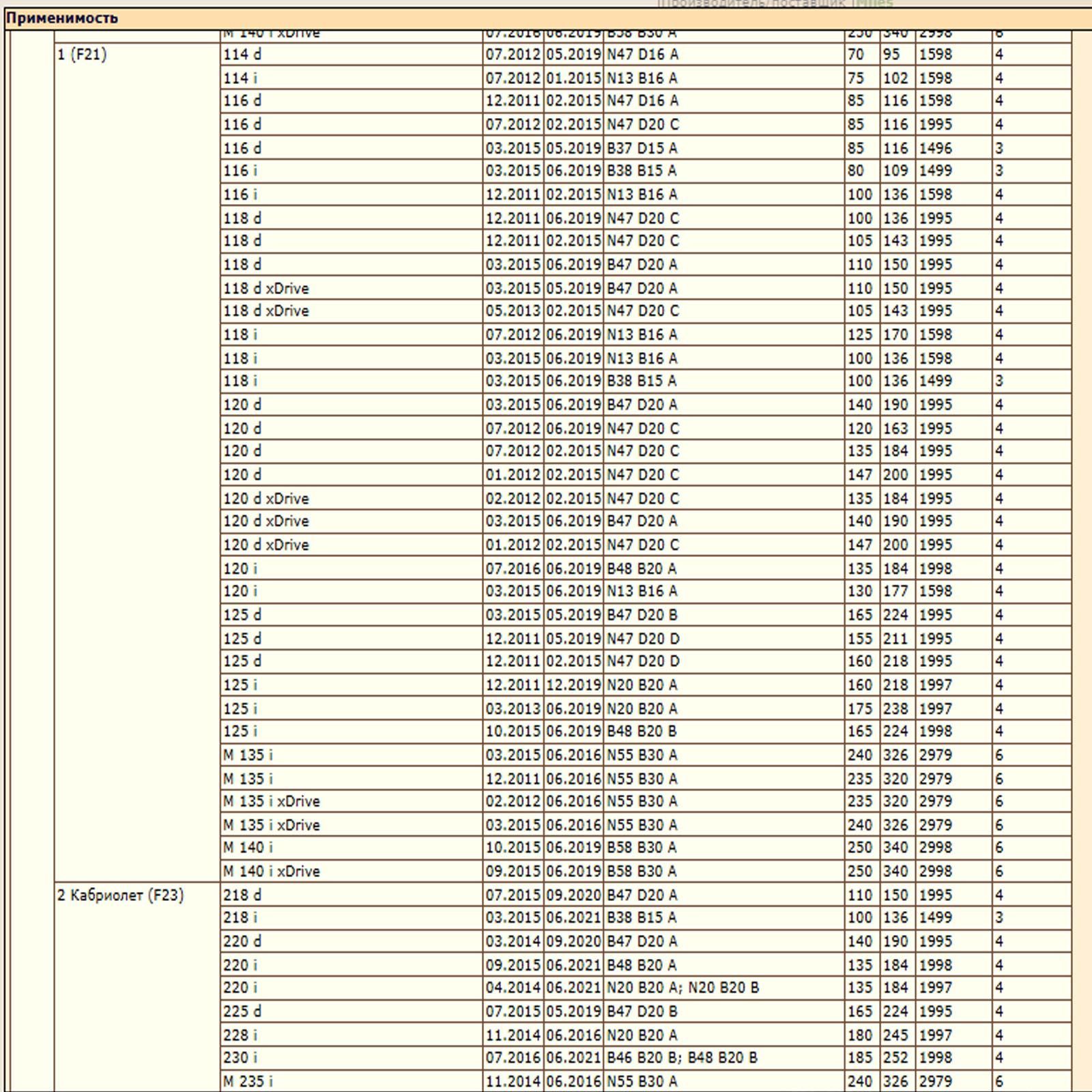Select the start date 05.2013 cell
Screen dimensions: 1092x1092
pyautogui.click(x=513, y=311)
